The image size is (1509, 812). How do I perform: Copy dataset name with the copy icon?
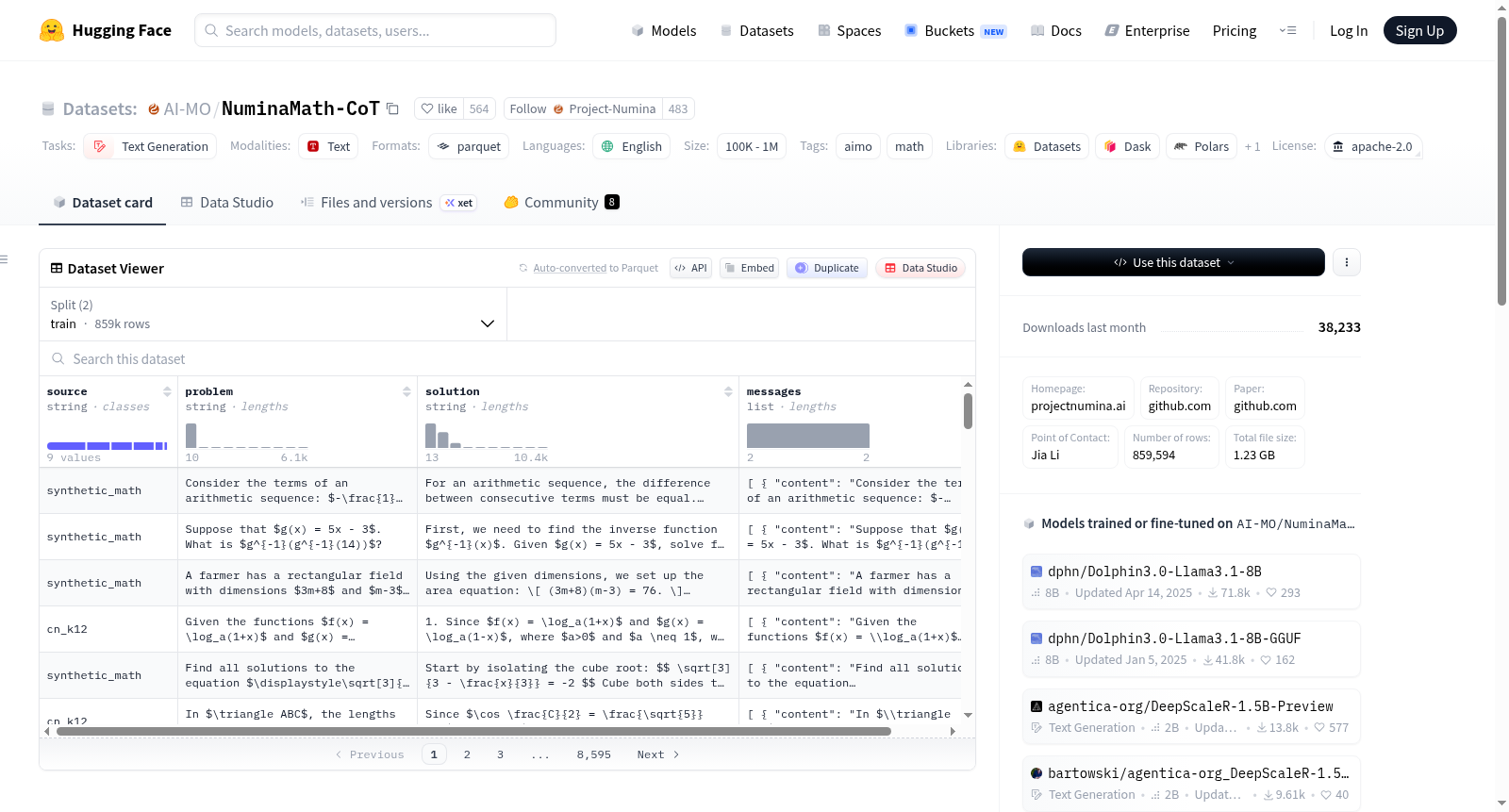(x=392, y=108)
